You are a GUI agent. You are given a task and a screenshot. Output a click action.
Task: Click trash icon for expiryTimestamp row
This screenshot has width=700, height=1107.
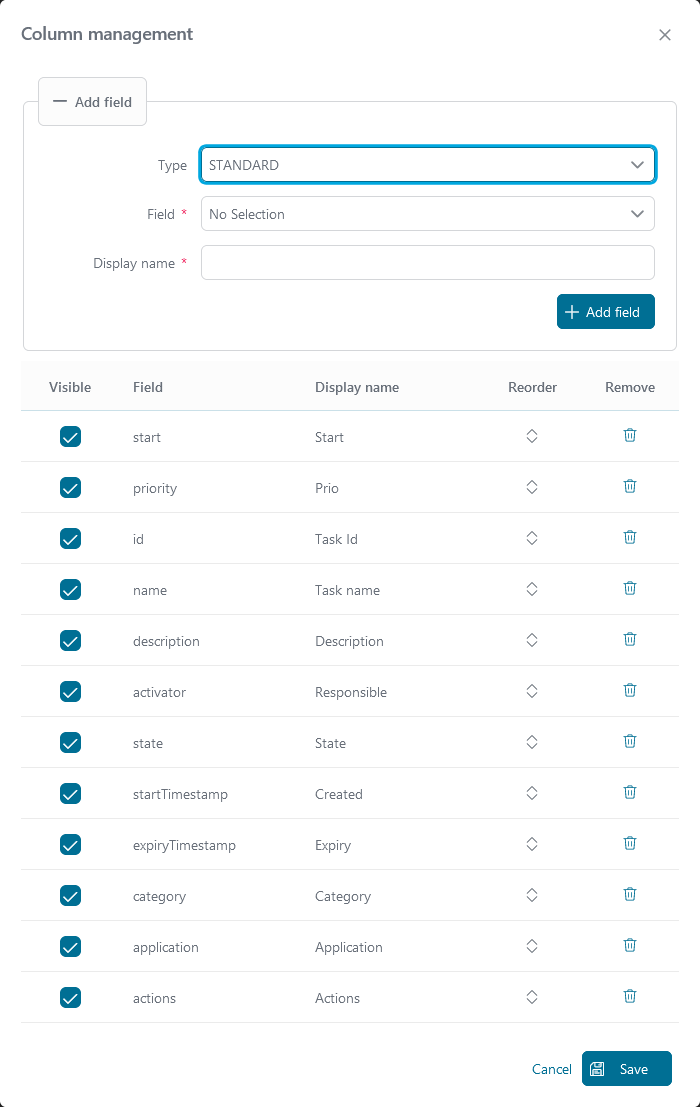[630, 844]
